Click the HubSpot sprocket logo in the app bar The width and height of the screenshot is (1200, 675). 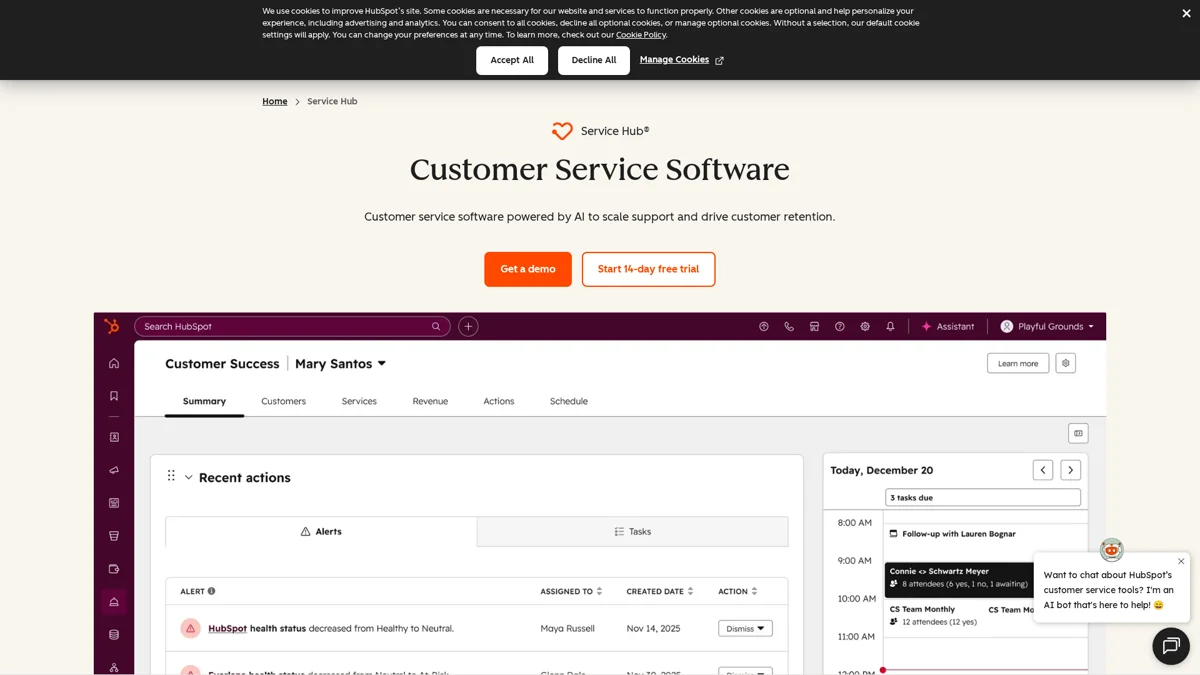coord(111,326)
